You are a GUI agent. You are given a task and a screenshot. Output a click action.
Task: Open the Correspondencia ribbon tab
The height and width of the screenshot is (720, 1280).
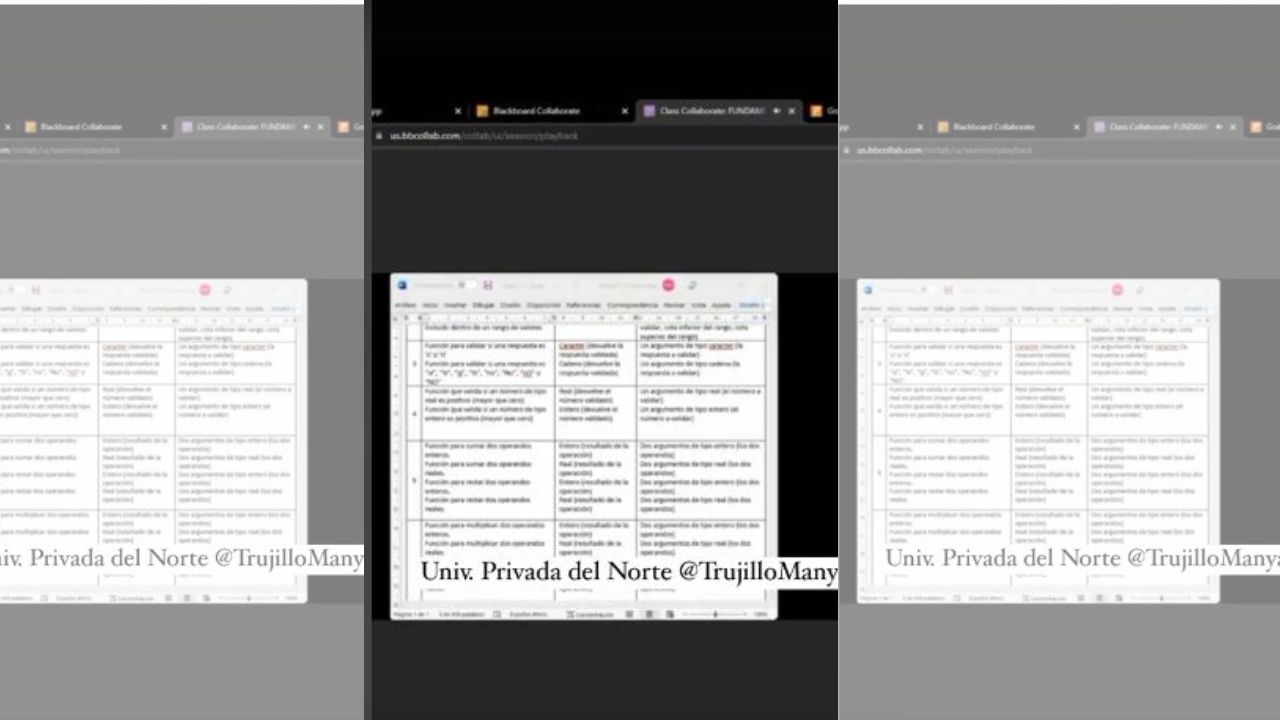point(632,305)
